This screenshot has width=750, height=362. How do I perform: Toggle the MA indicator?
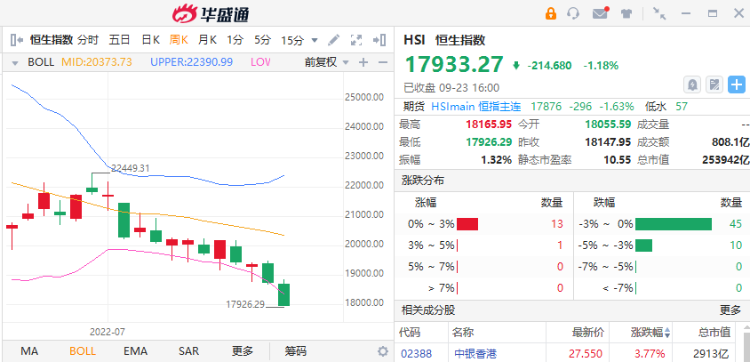[29, 351]
